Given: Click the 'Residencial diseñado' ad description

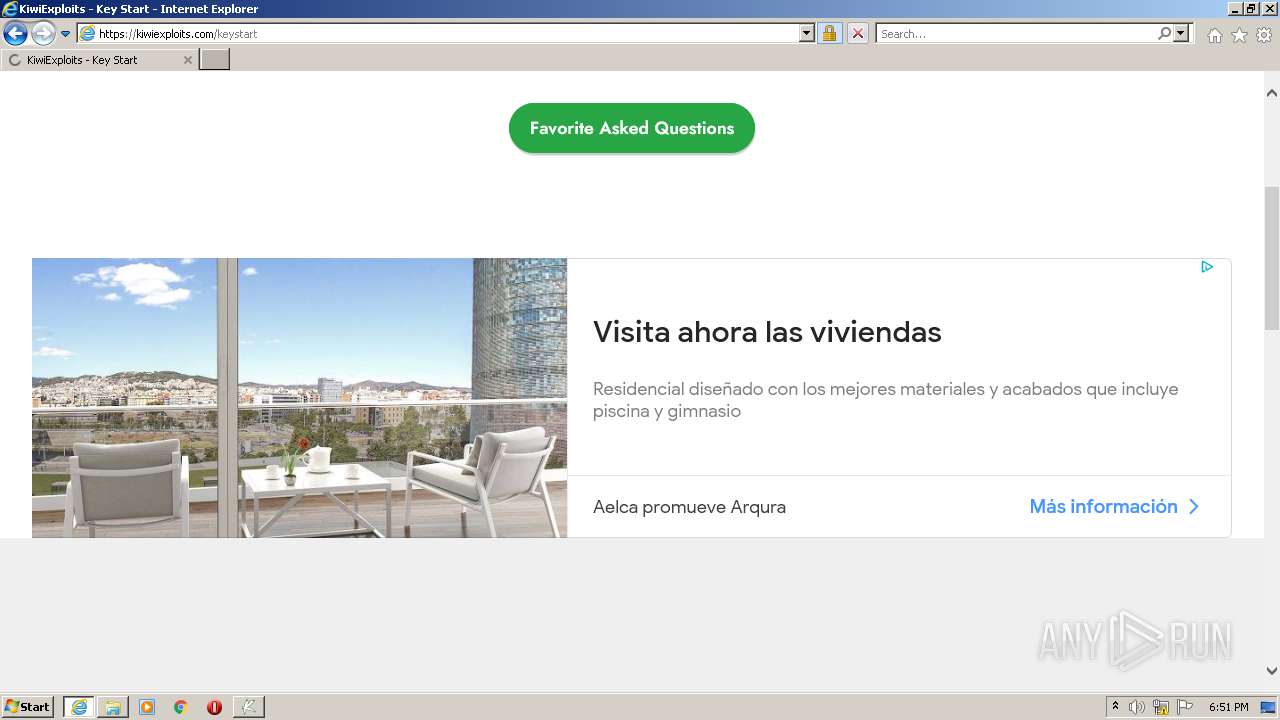Looking at the screenshot, I should tap(886, 400).
